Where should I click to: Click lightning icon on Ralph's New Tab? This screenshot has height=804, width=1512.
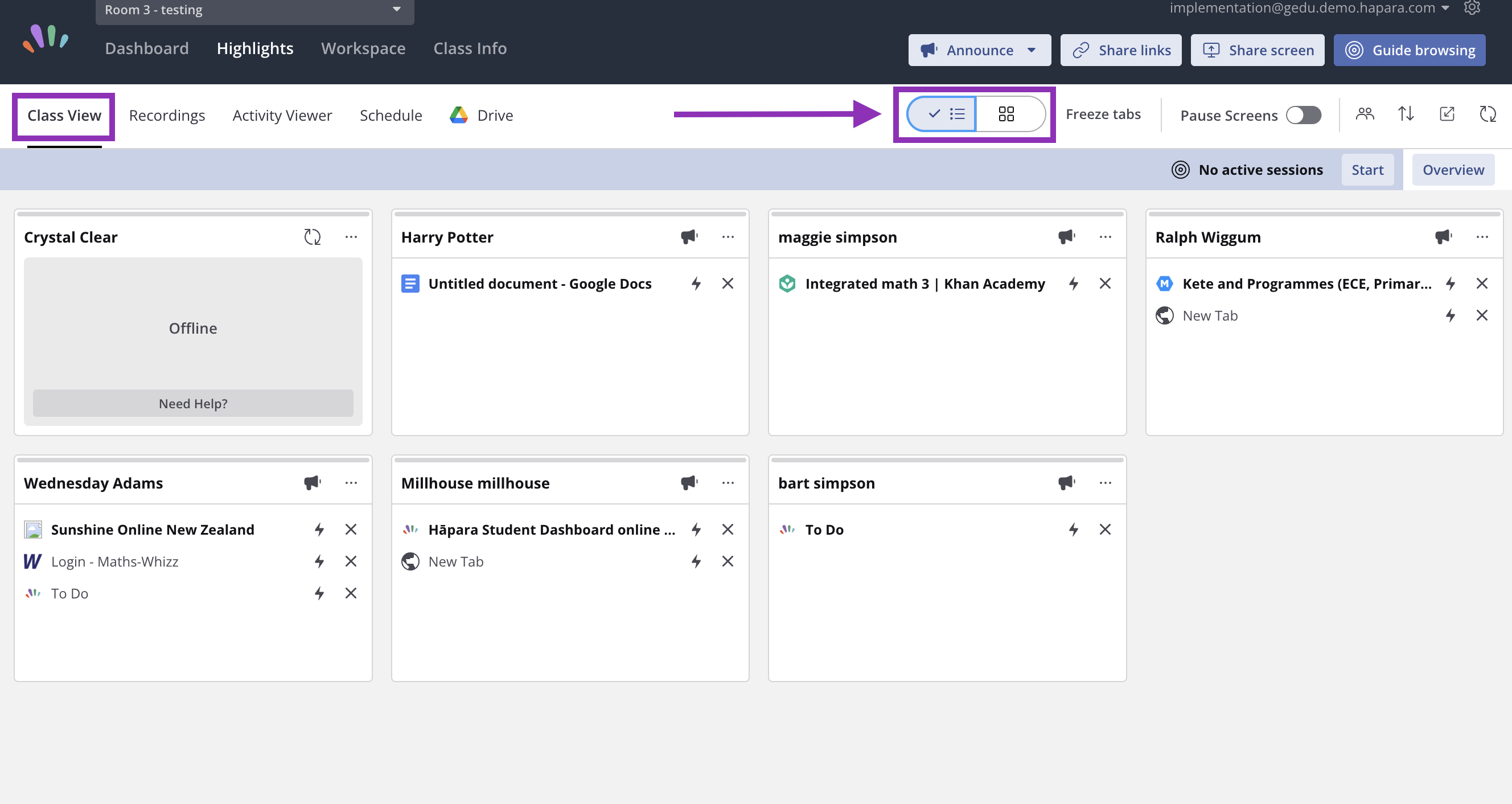point(1451,316)
